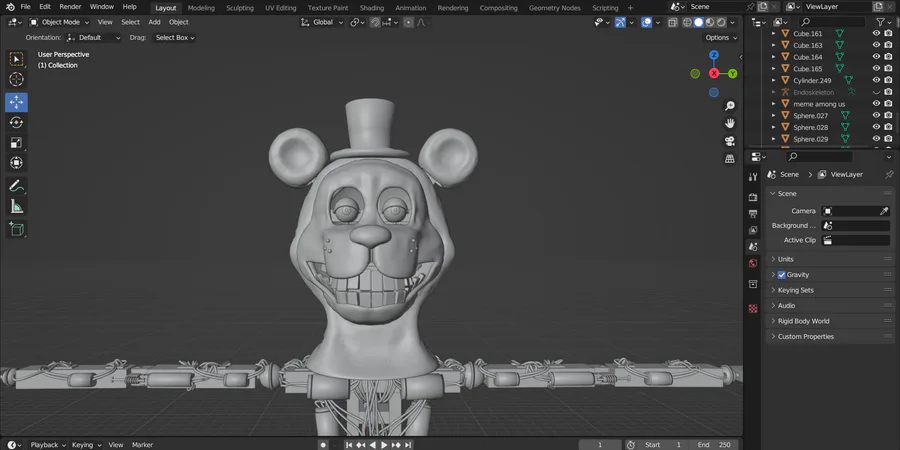Click the Z axis on navigation gizmo
Image resolution: width=900 pixels, height=450 pixels.
(713, 55)
